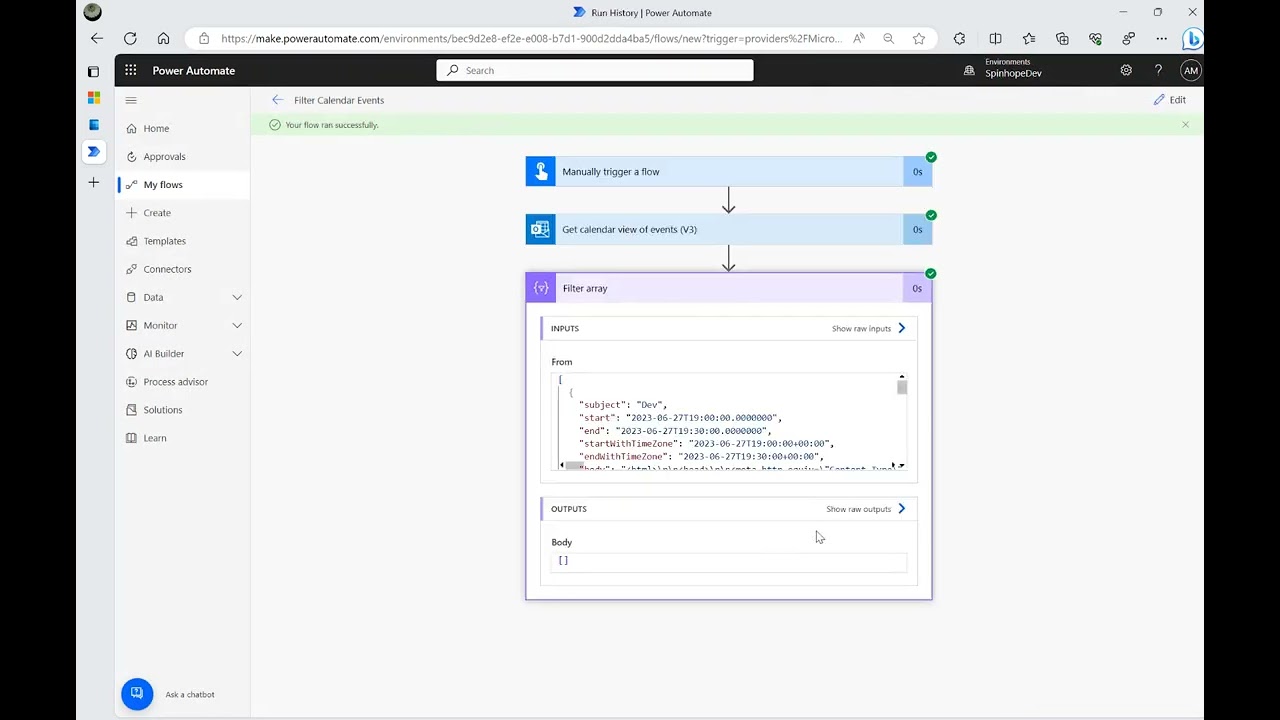Click the browser address bar URL
Viewport: 1280px width, 720px height.
click(531, 38)
